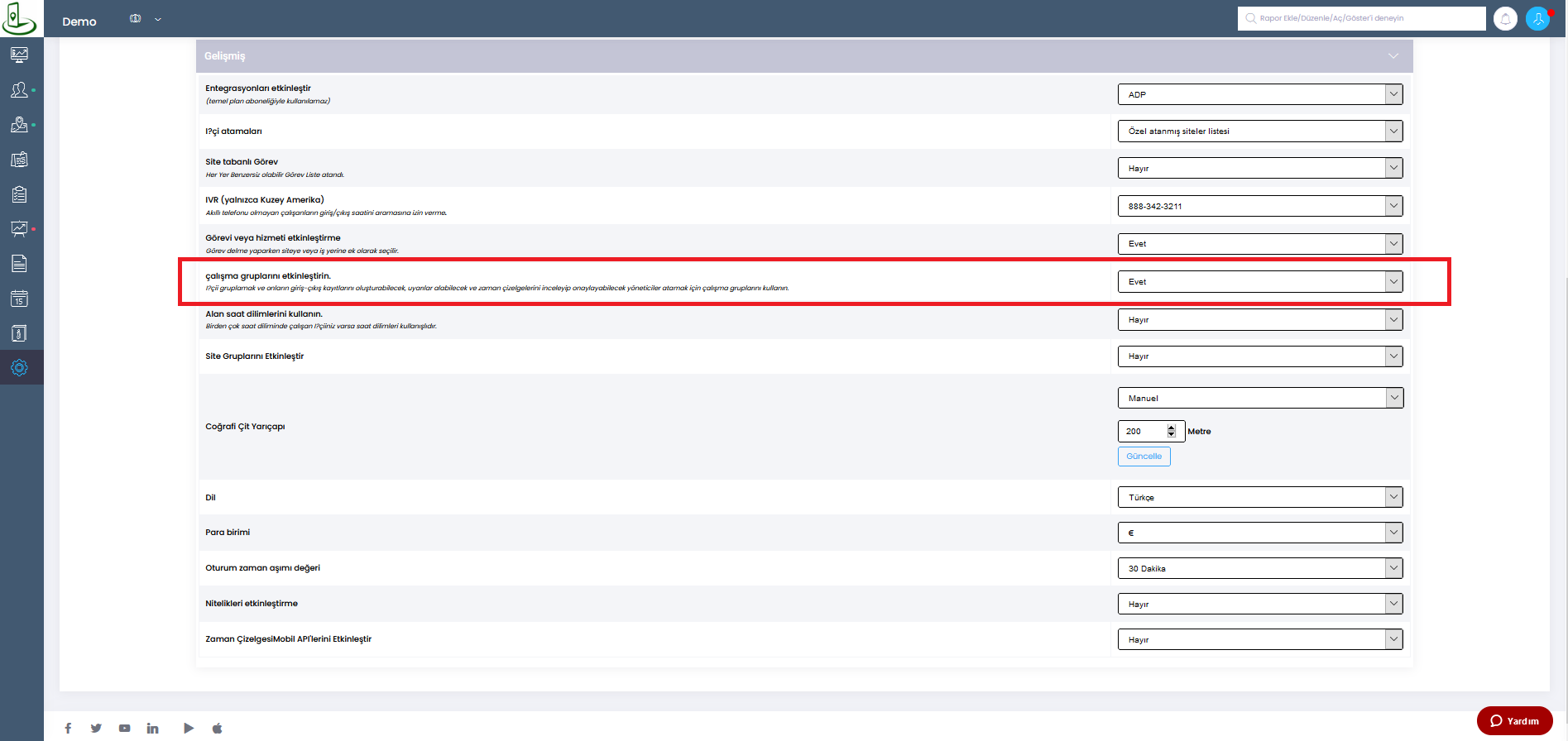
Task: Open the employees icon in sidebar
Action: (x=19, y=89)
